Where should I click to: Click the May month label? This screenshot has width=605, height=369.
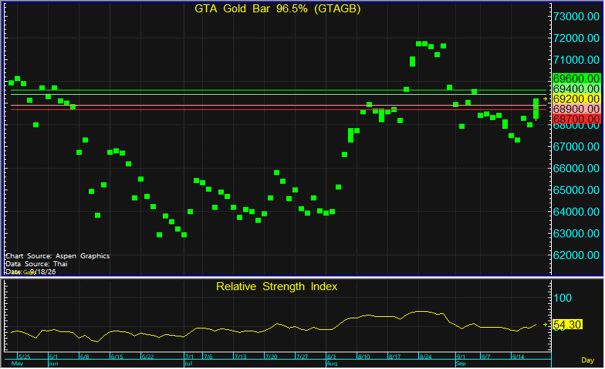point(17,364)
